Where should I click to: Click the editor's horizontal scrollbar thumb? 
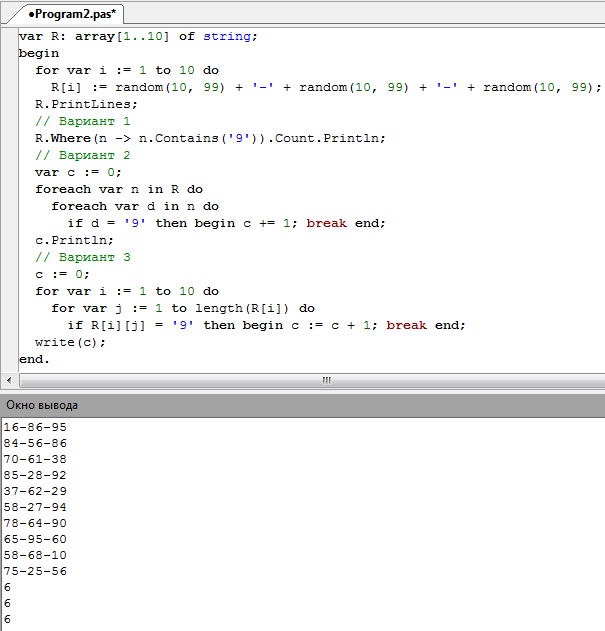click(325, 380)
